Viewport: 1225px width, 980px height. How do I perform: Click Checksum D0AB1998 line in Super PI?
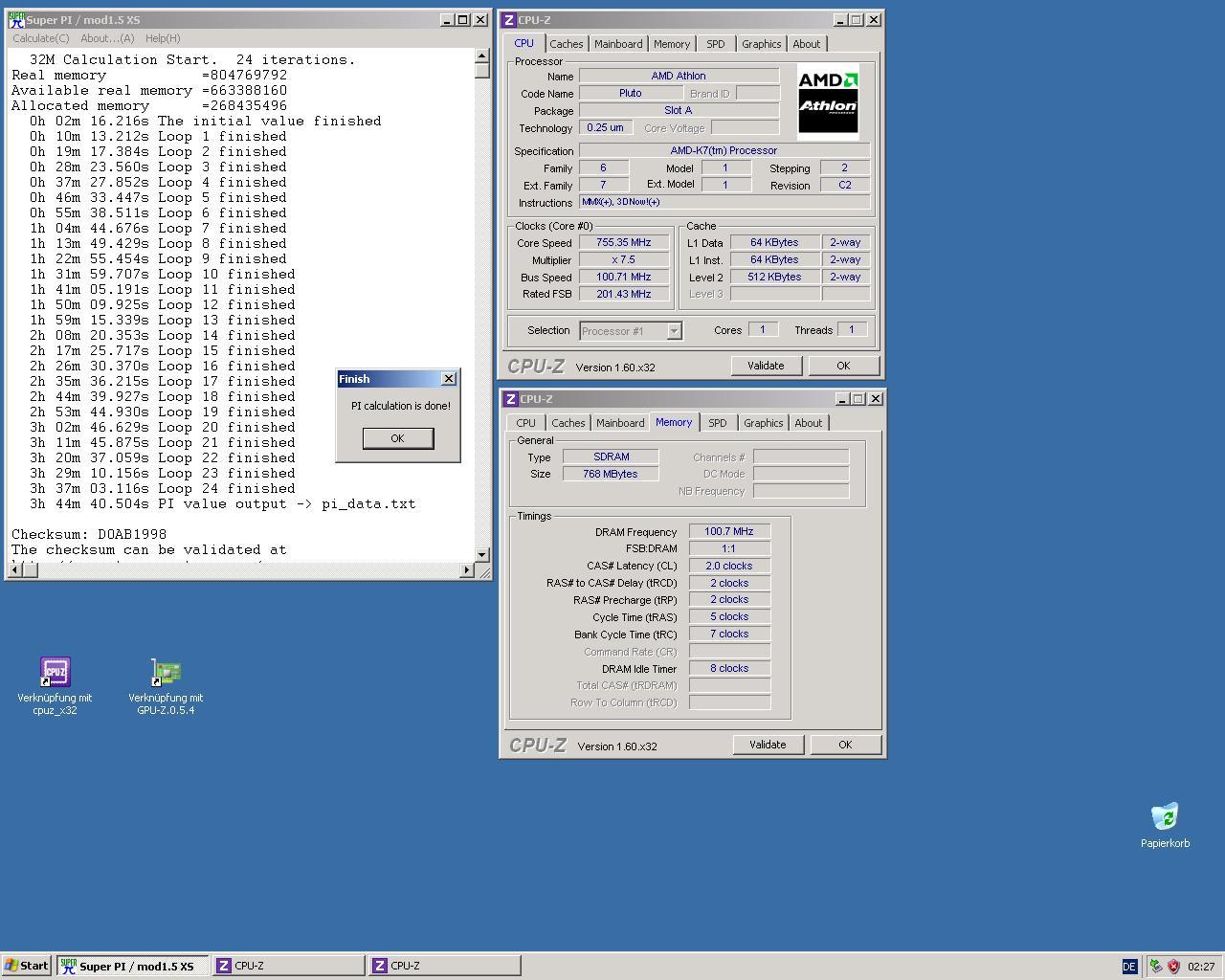point(89,534)
